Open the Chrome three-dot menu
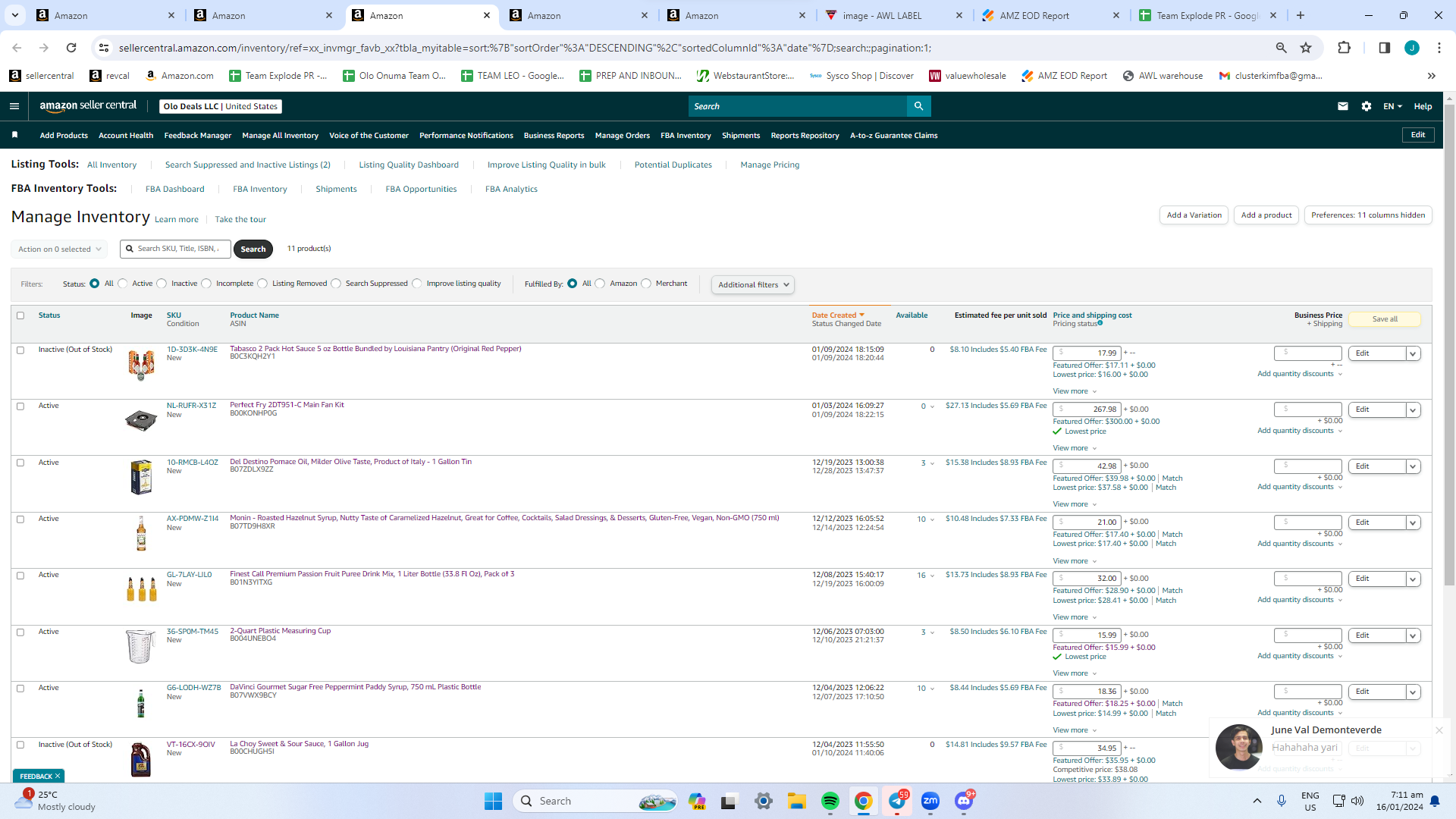Viewport: 1456px width, 819px height. [x=1439, y=48]
